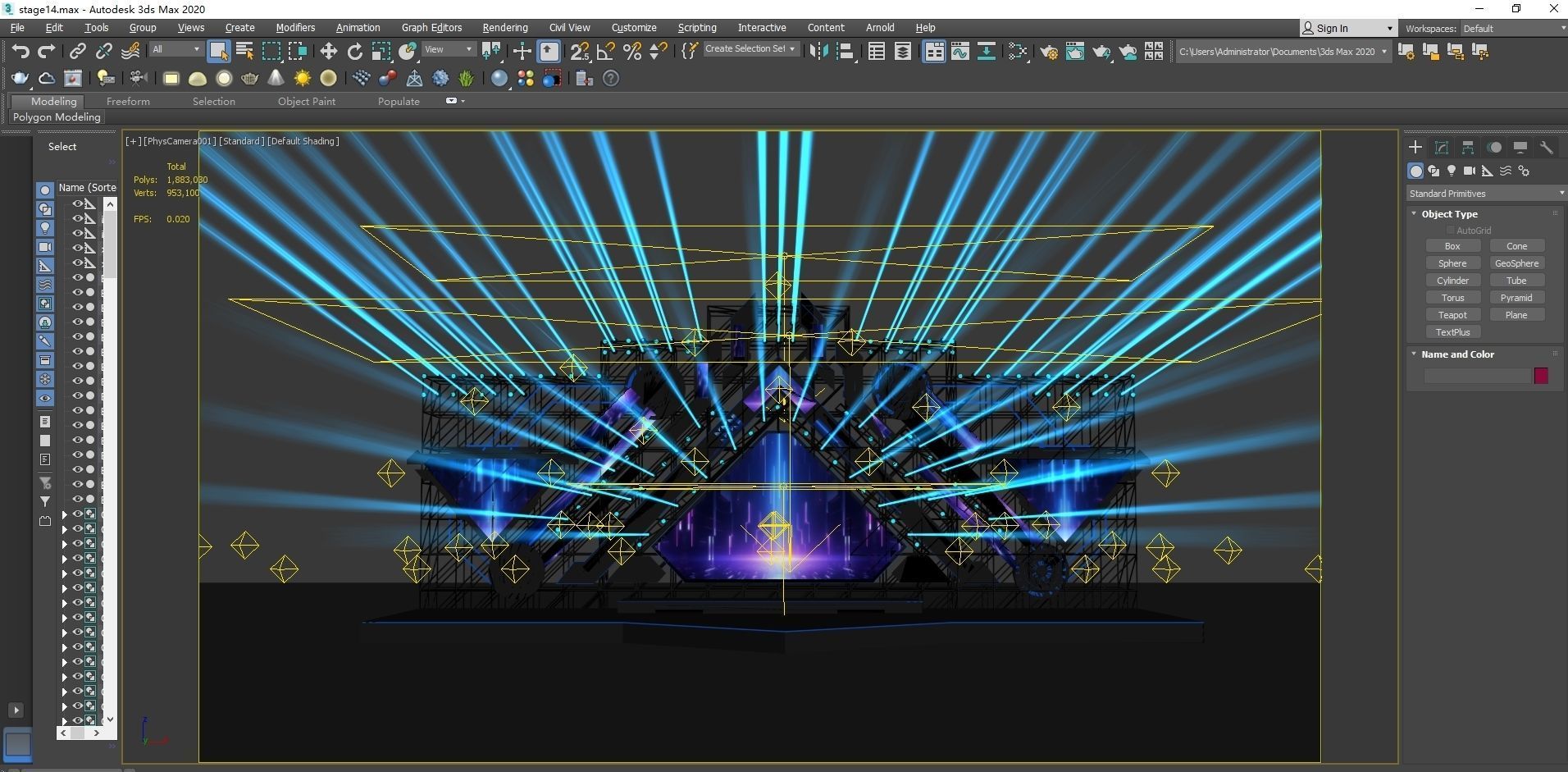The height and width of the screenshot is (772, 1568).
Task: Open the Workspaces Default dropdown
Action: (1514, 28)
